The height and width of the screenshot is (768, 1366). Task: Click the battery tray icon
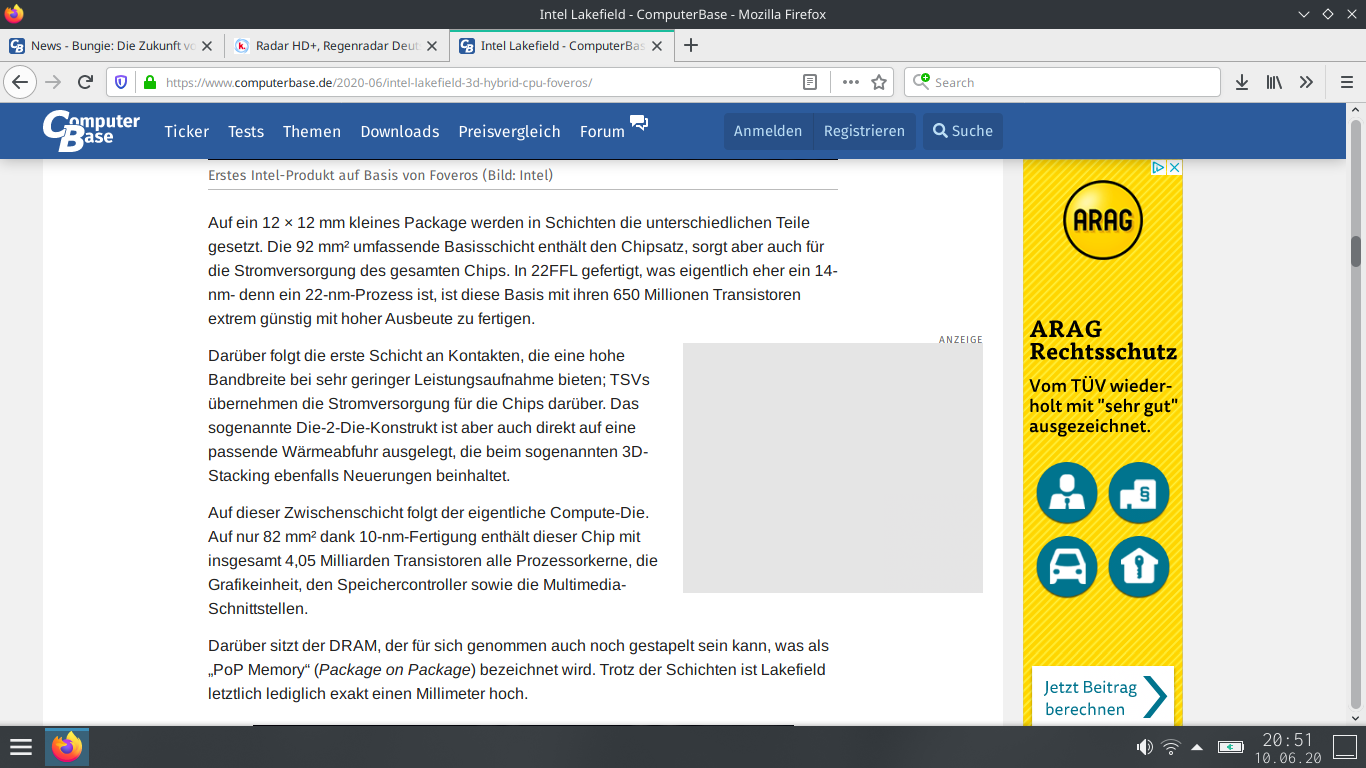click(x=1231, y=747)
